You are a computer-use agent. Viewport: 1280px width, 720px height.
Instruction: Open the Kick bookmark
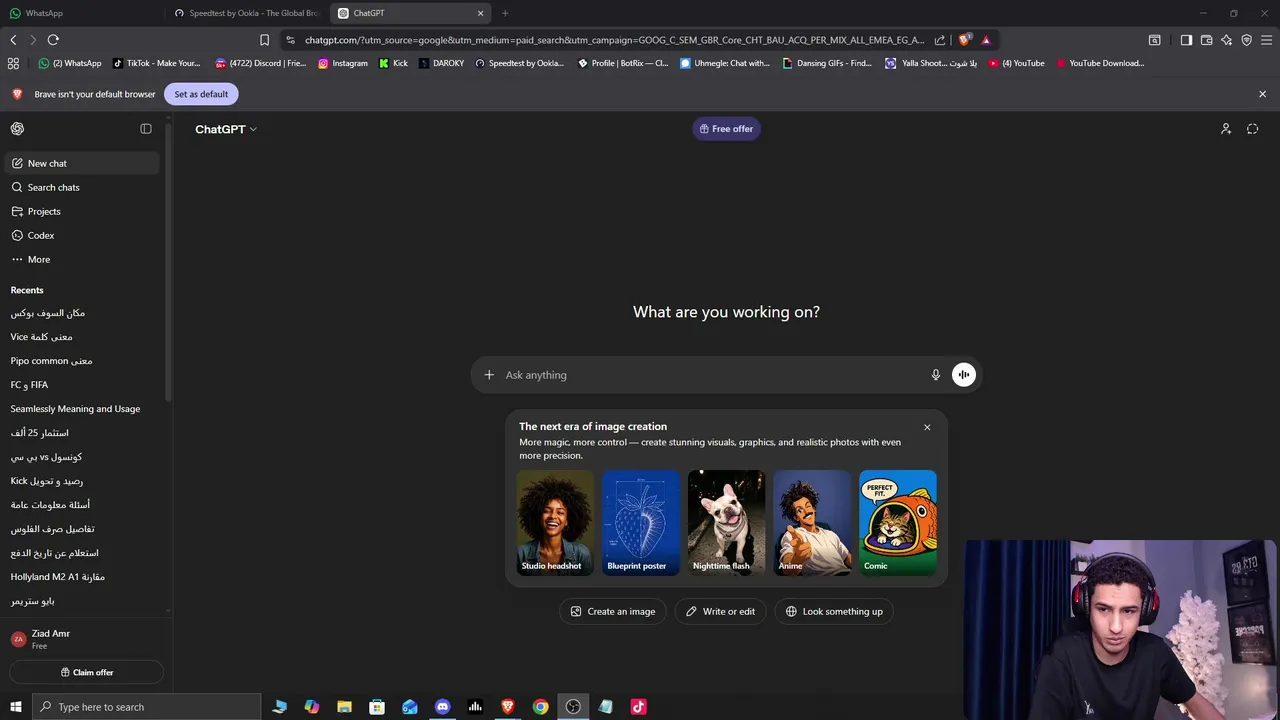[x=393, y=63]
